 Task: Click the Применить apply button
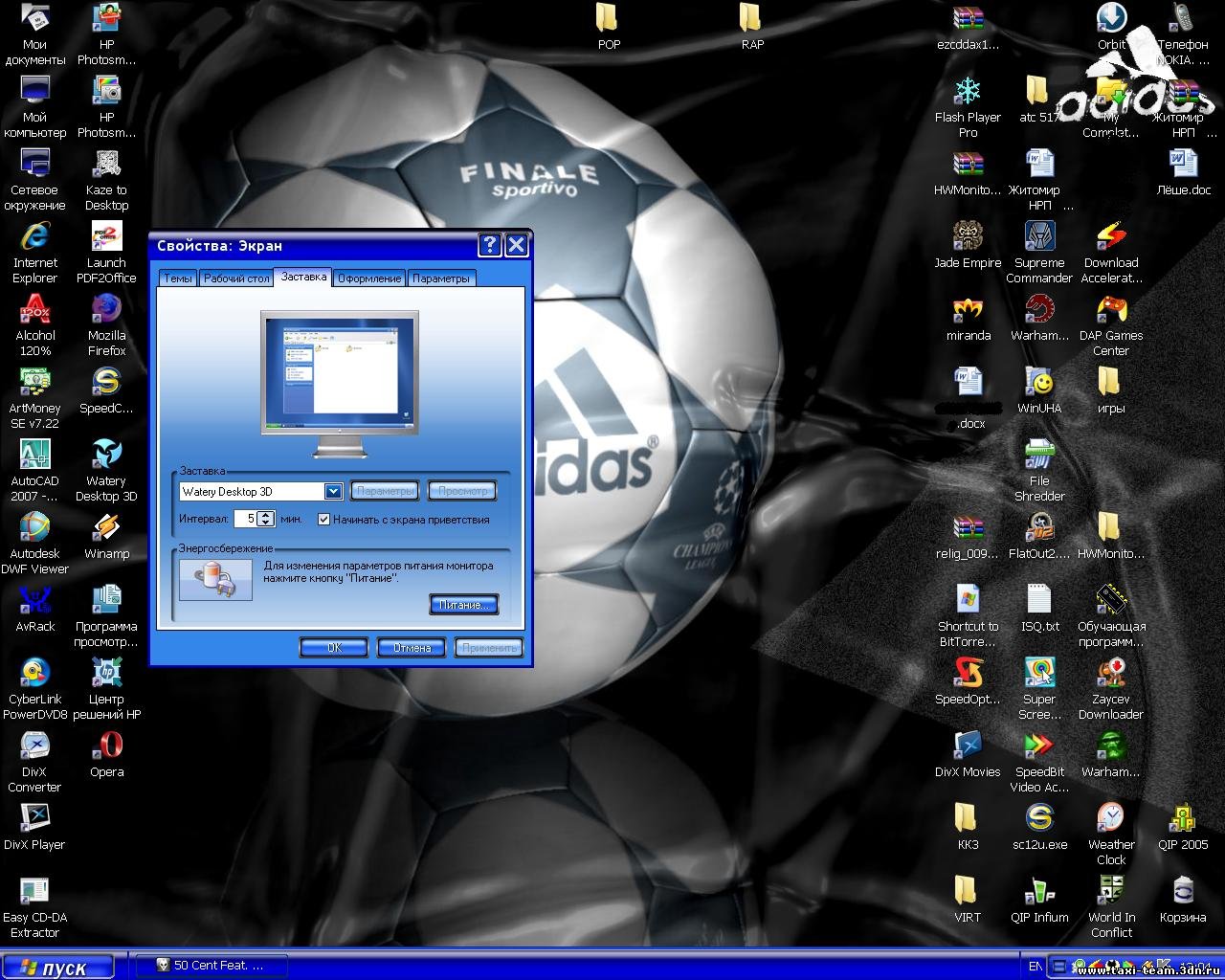point(489,648)
